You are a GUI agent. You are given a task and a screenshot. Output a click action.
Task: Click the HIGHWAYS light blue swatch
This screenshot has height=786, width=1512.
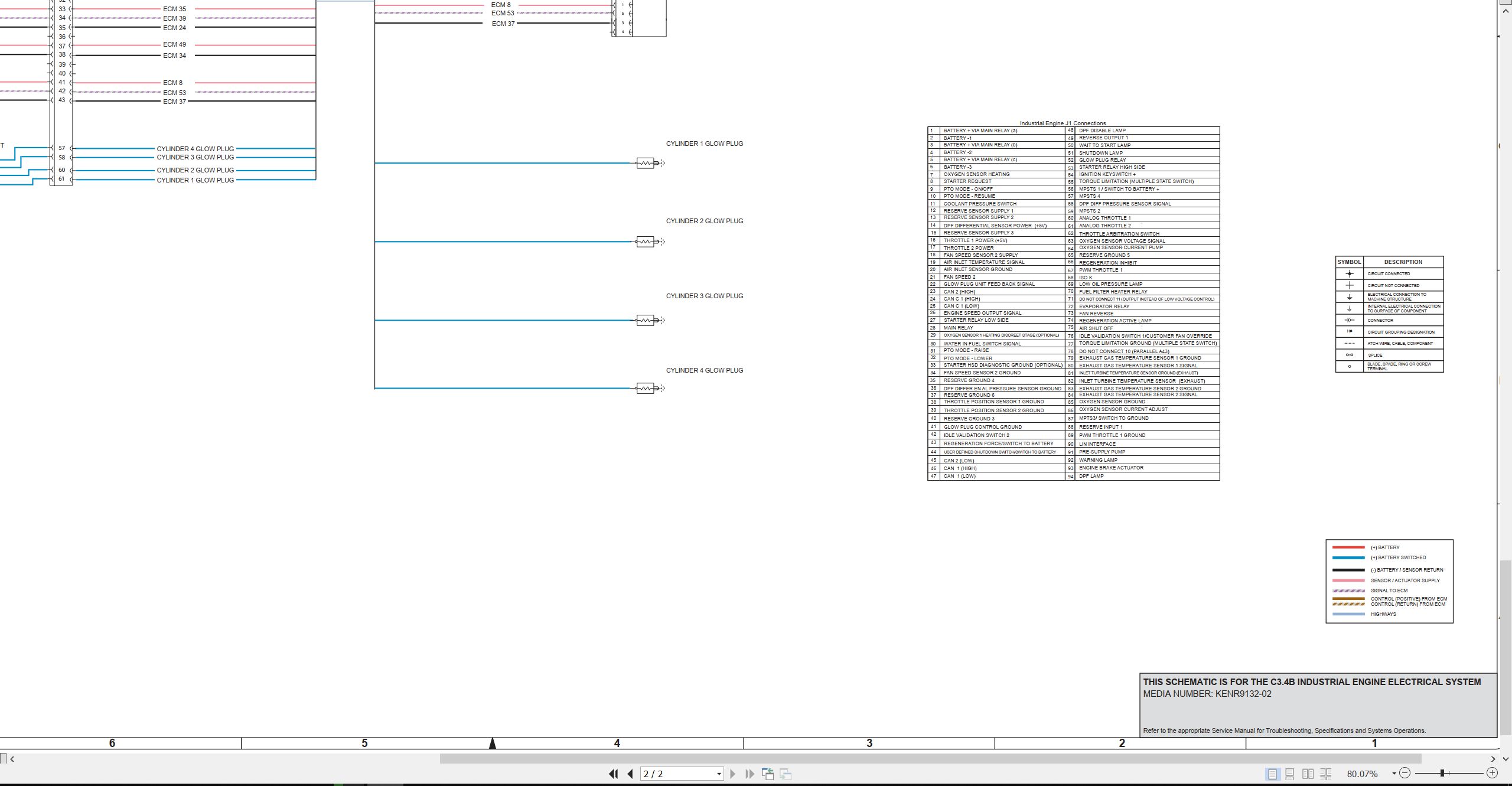[x=1348, y=614]
